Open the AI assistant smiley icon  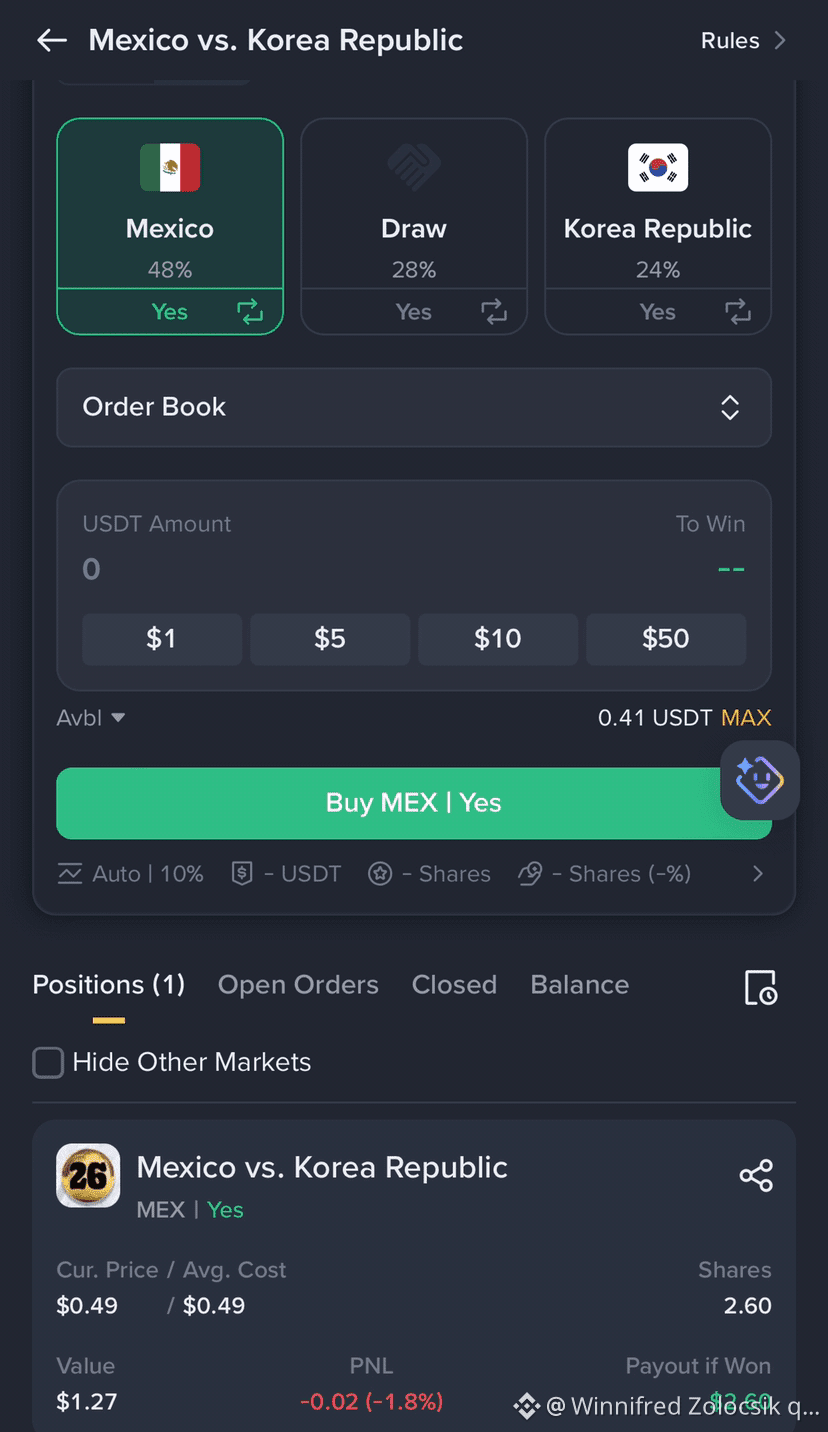(760, 780)
